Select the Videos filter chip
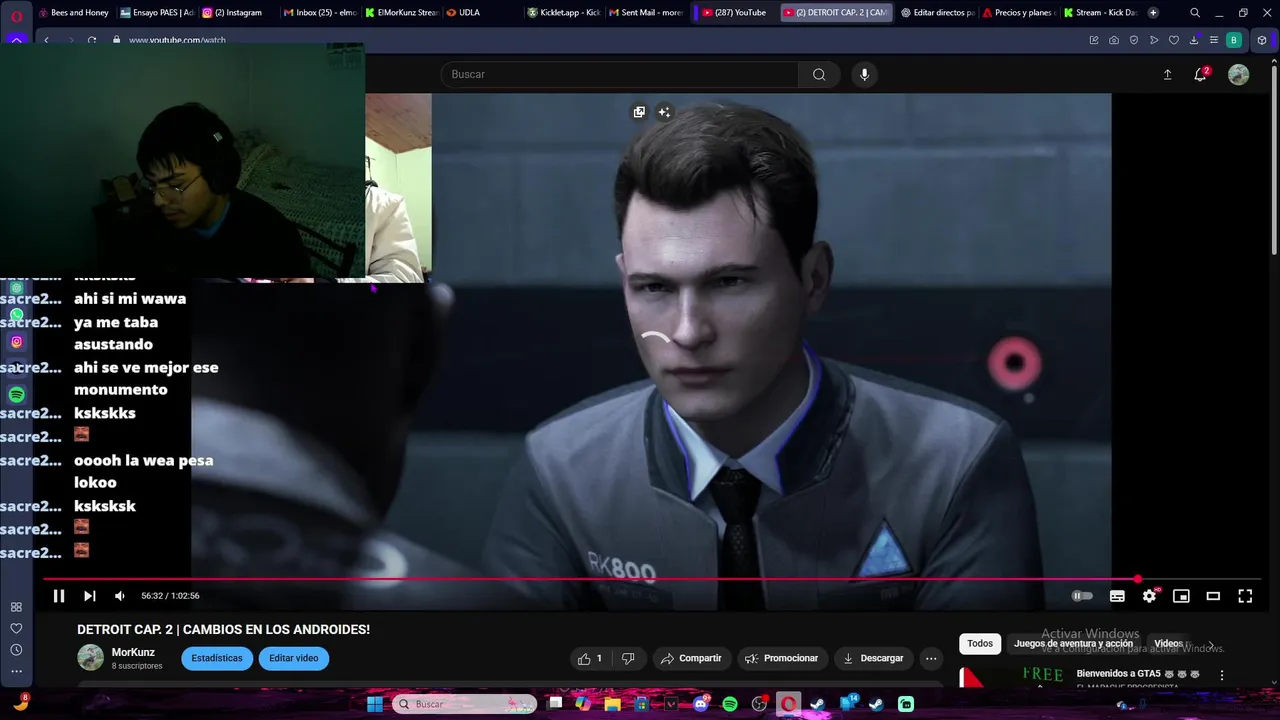 point(1168,644)
